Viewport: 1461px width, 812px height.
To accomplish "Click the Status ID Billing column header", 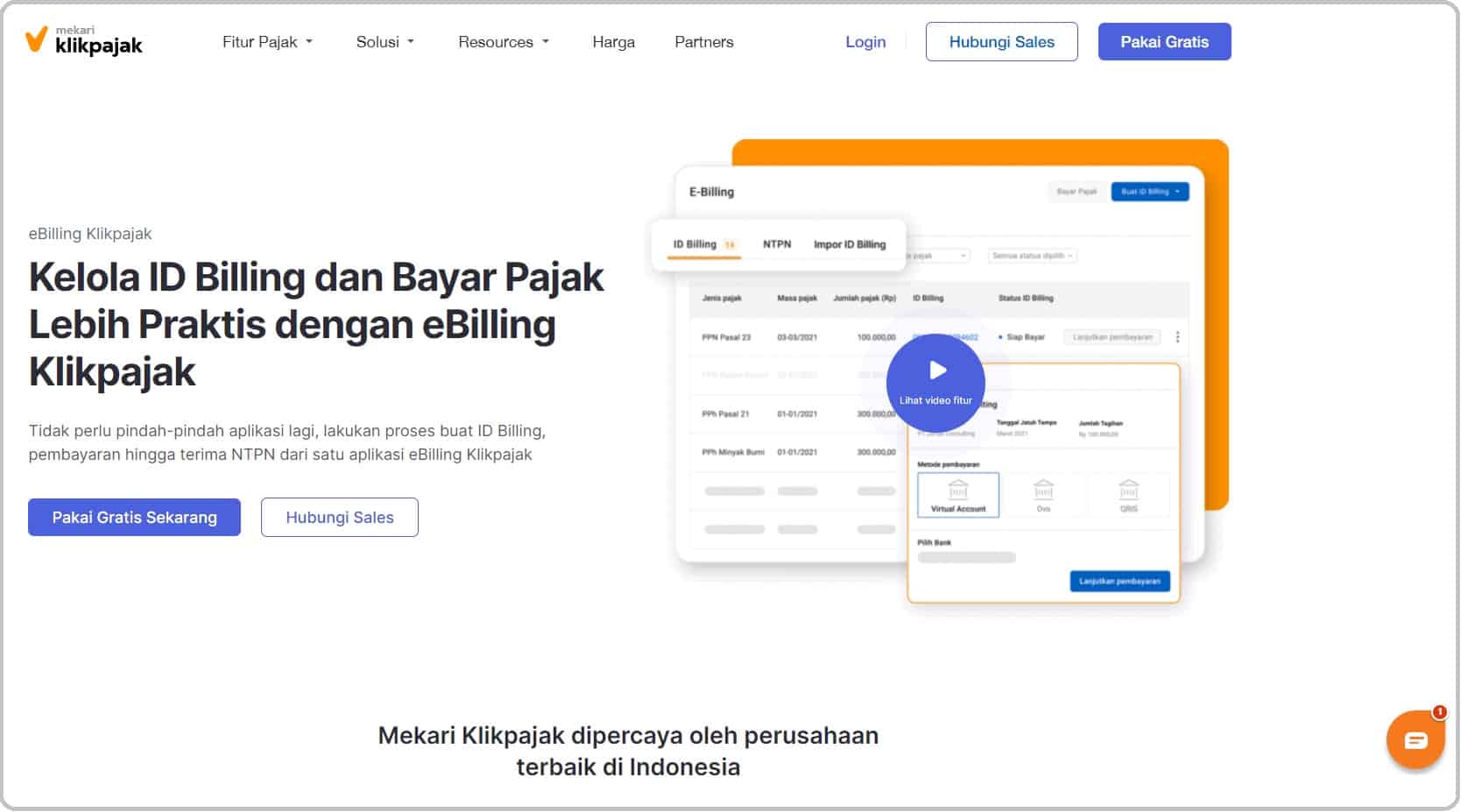I will 1026,299.
